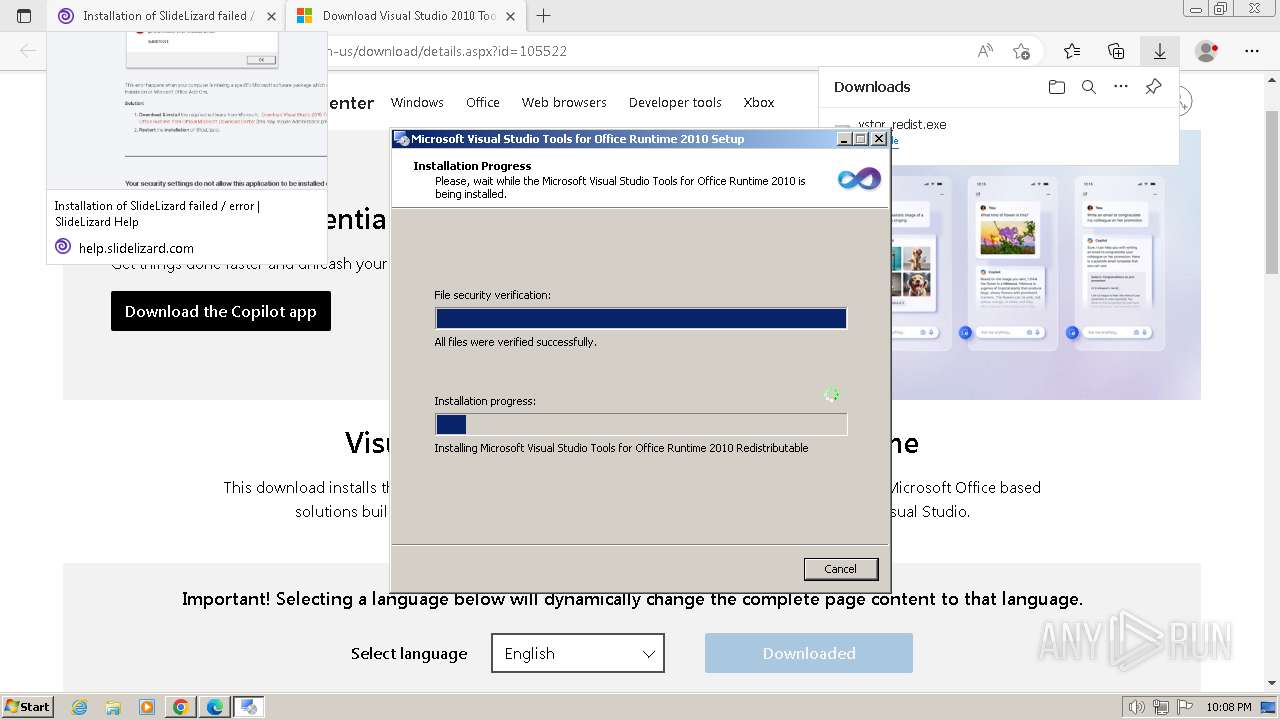Open a new browser tab
The width and height of the screenshot is (1280, 720).
point(544,16)
